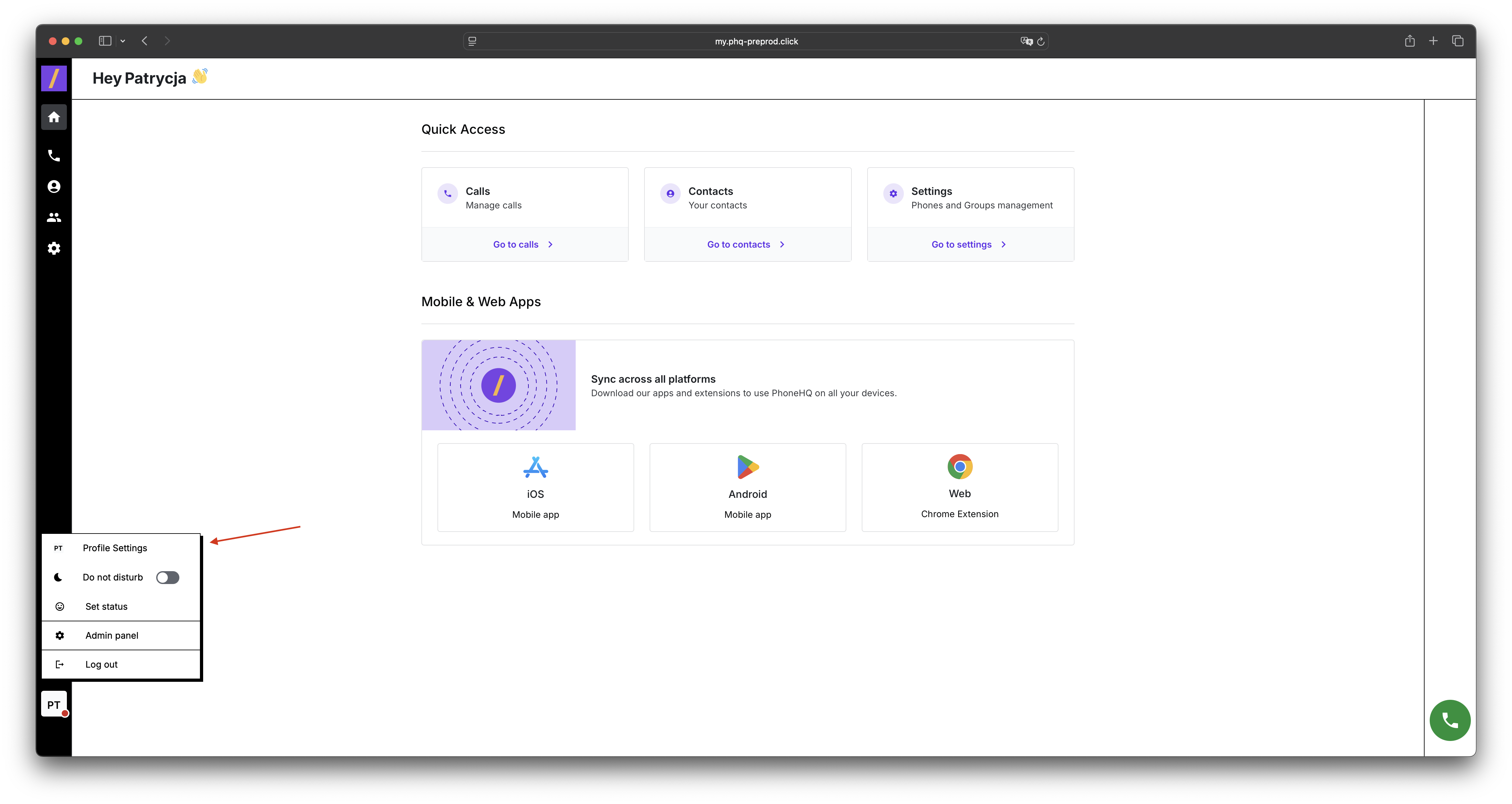Select Profile Settings from the menu
Image resolution: width=1512 pixels, height=804 pixels.
pyautogui.click(x=115, y=548)
